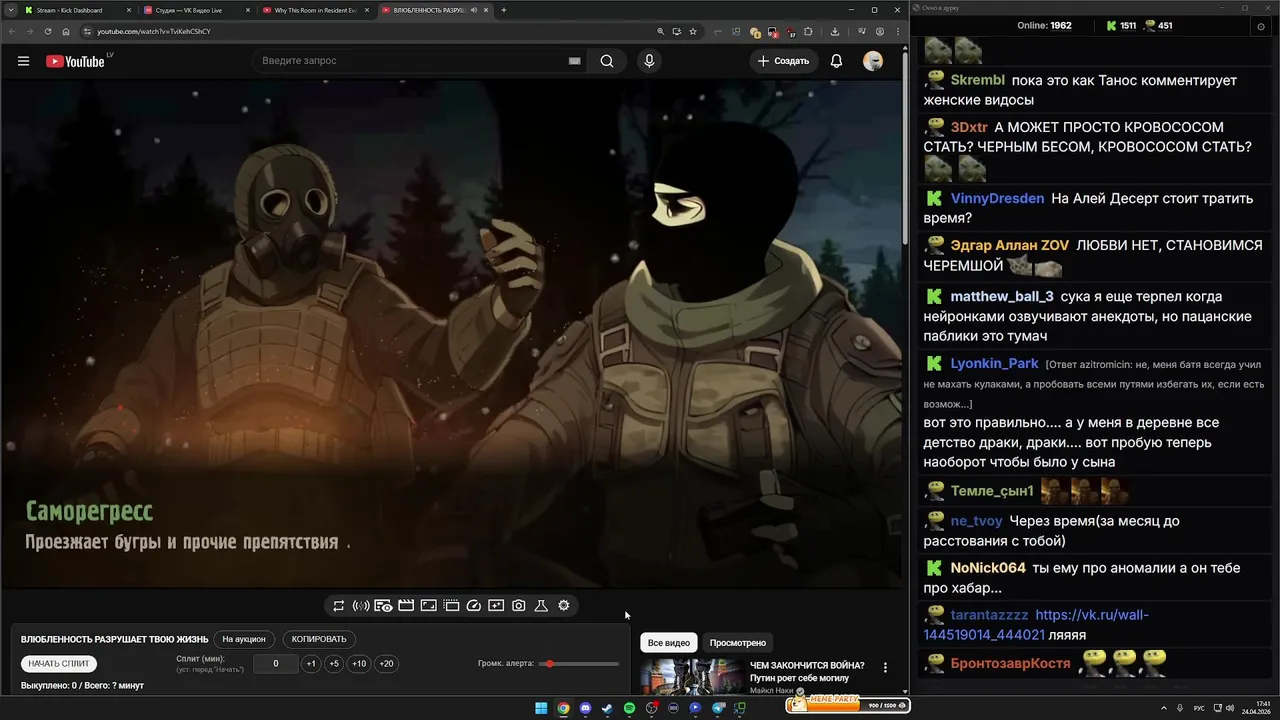Open a new browser tab
The height and width of the screenshot is (720, 1280).
[503, 10]
